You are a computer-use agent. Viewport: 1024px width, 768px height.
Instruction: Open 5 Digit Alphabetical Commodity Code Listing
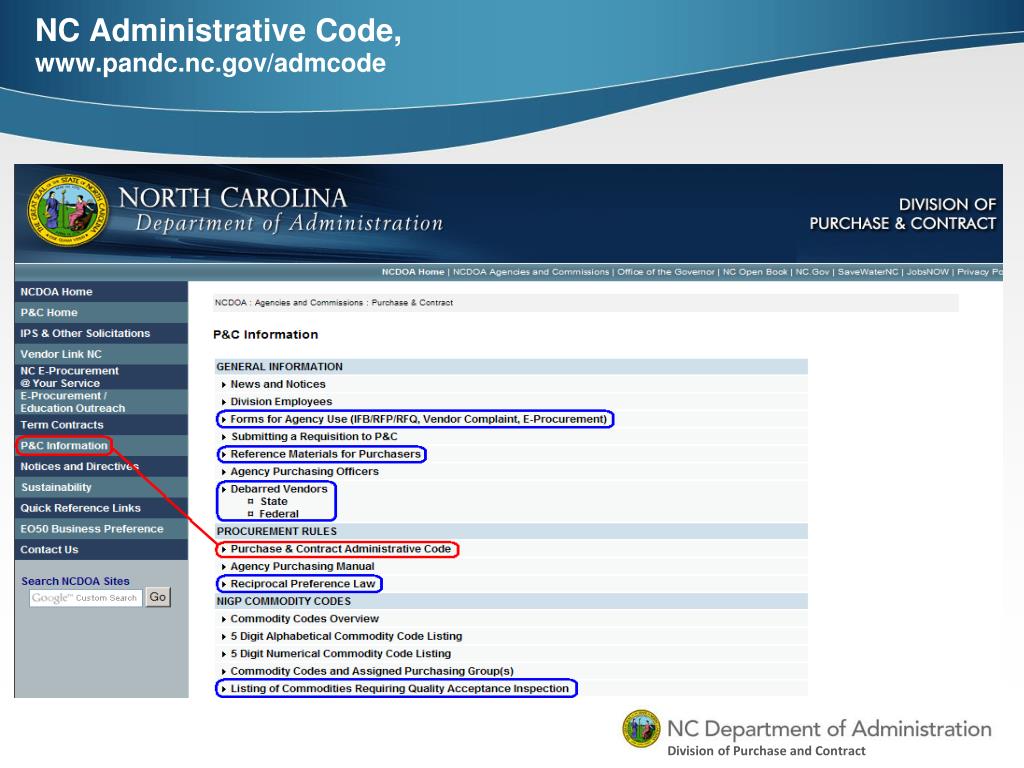pos(346,636)
